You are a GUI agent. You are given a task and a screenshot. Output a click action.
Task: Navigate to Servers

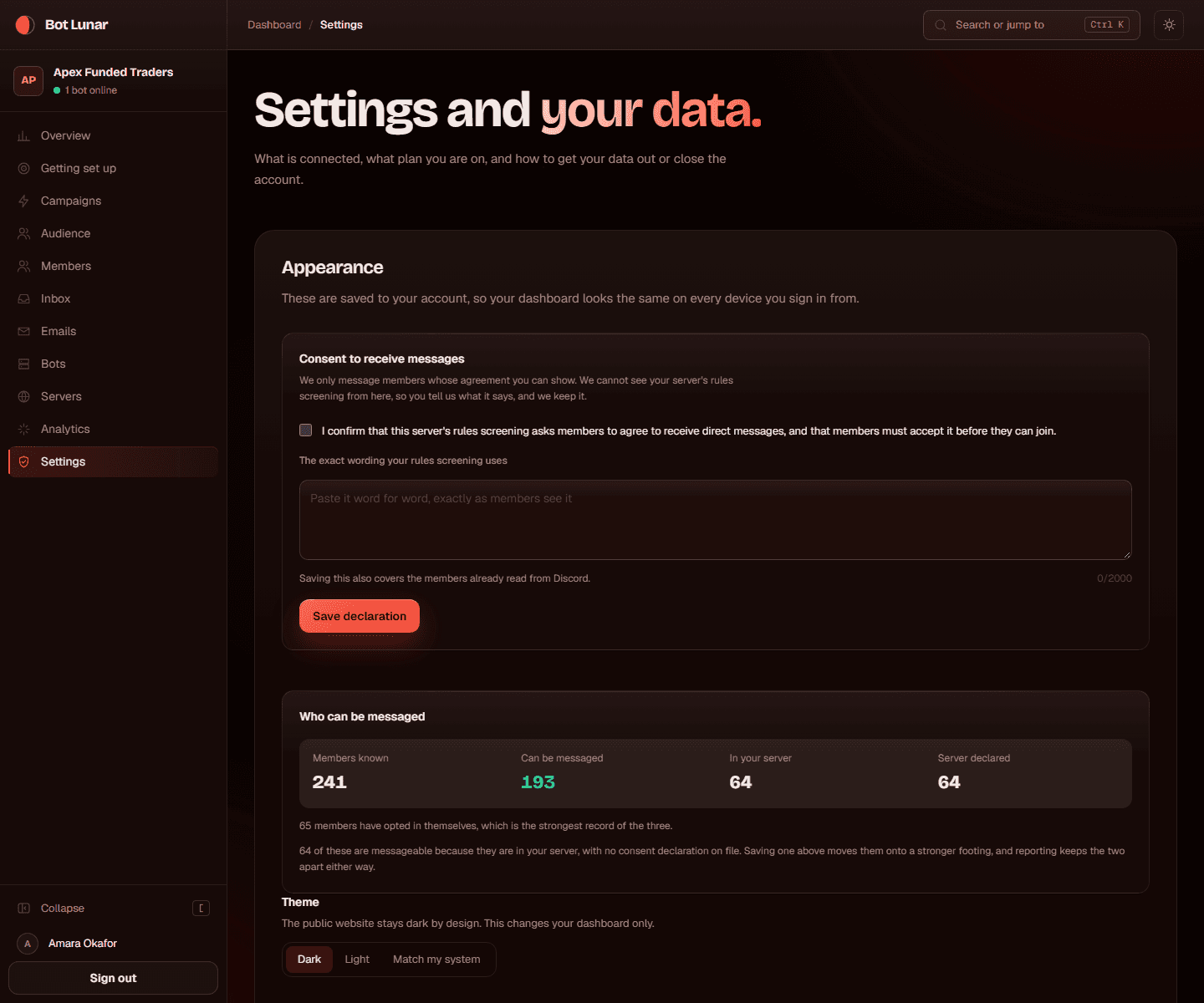click(x=113, y=396)
